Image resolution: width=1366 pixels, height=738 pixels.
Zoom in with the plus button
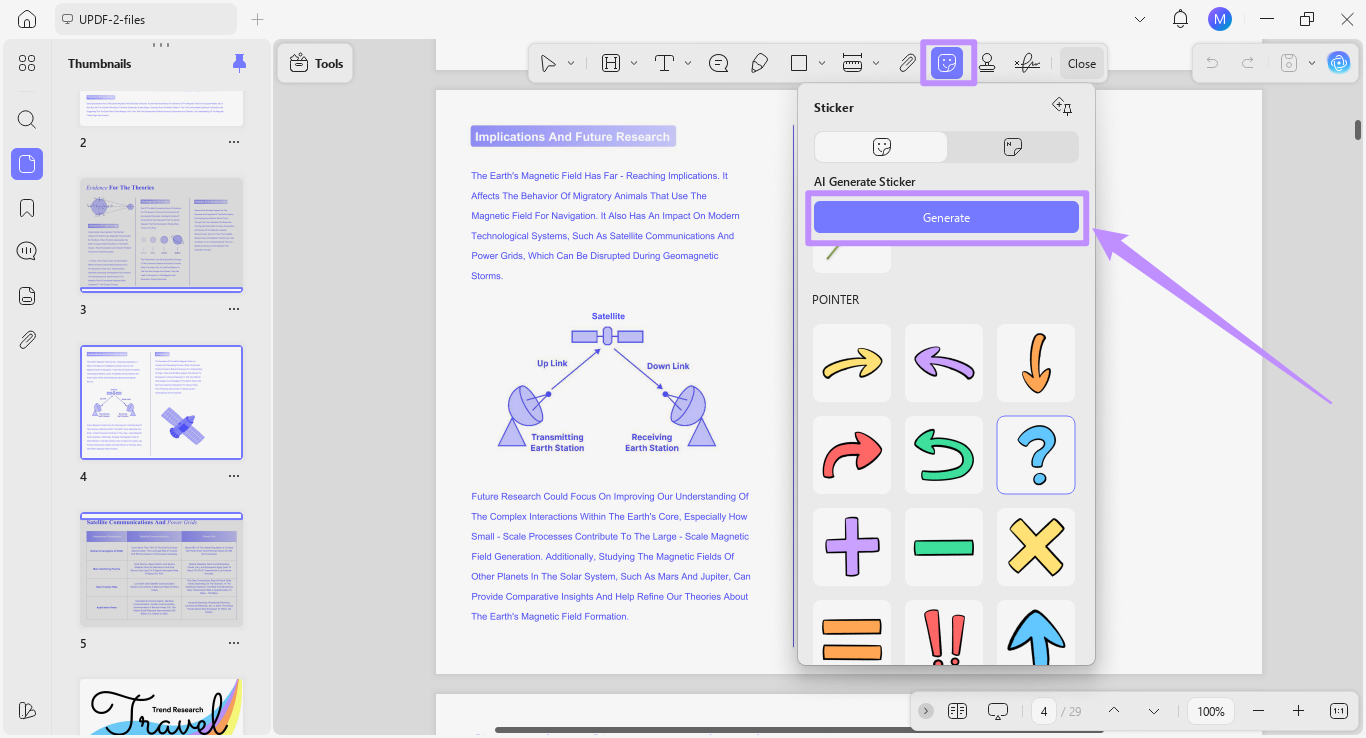1298,711
